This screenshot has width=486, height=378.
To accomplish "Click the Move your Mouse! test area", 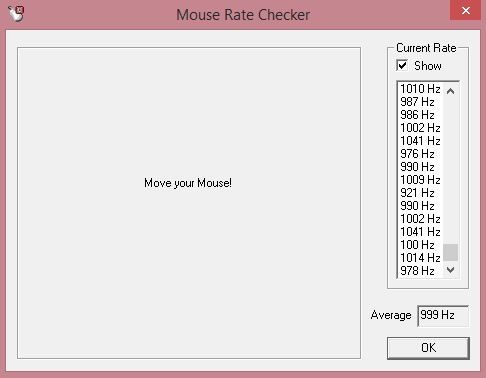I will (189, 203).
